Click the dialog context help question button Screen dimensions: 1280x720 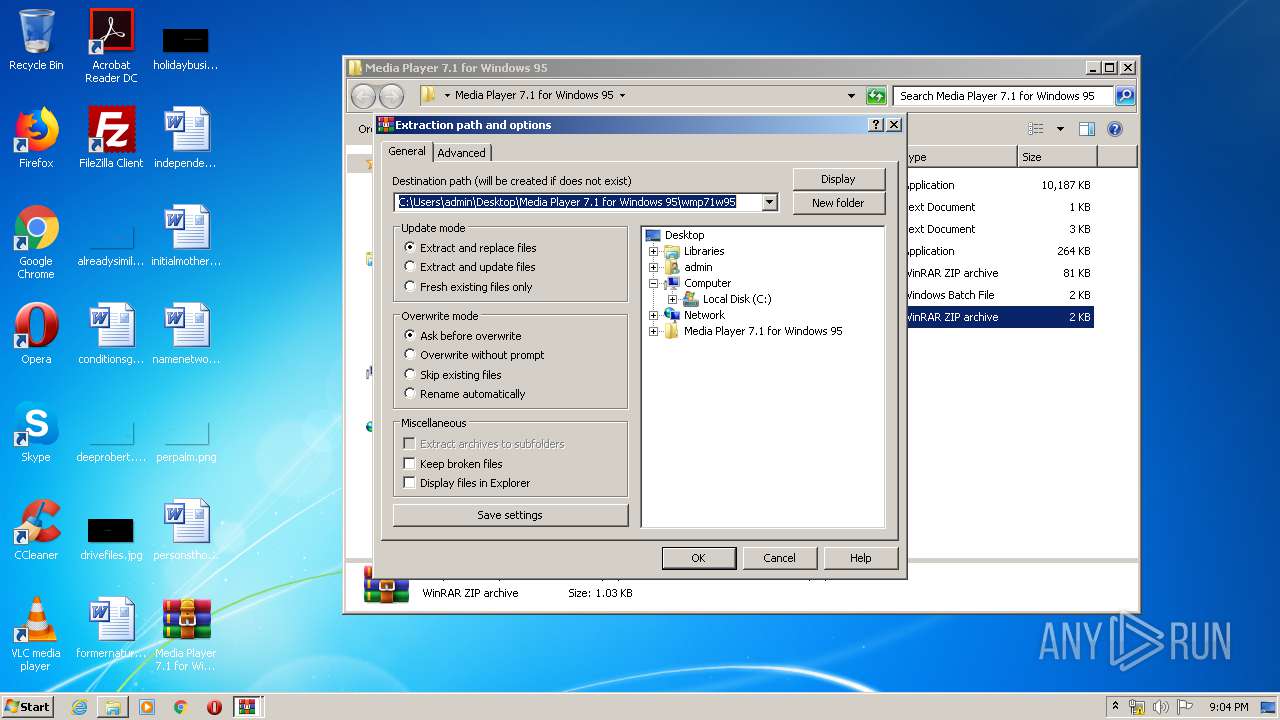(876, 125)
